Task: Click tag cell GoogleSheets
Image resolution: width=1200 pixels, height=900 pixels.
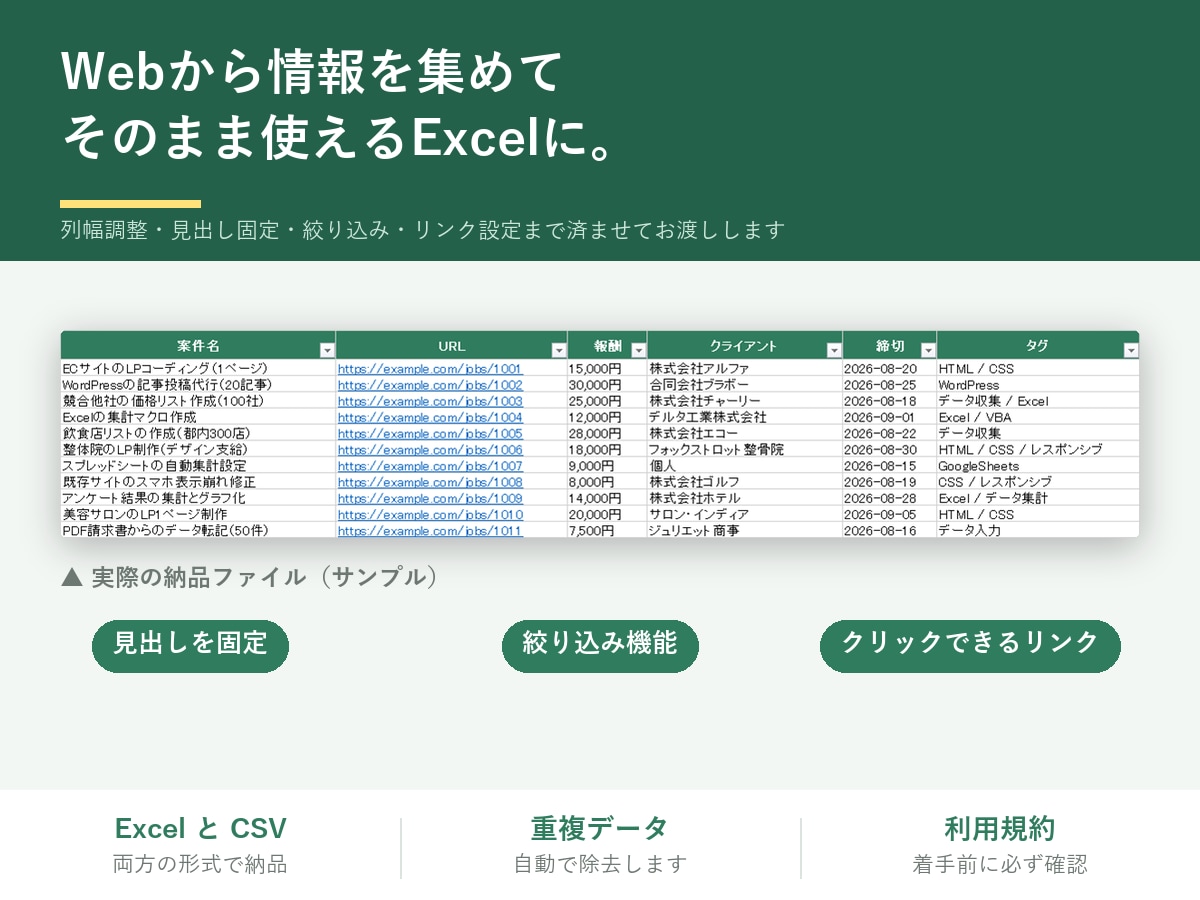Action: (x=1038, y=466)
